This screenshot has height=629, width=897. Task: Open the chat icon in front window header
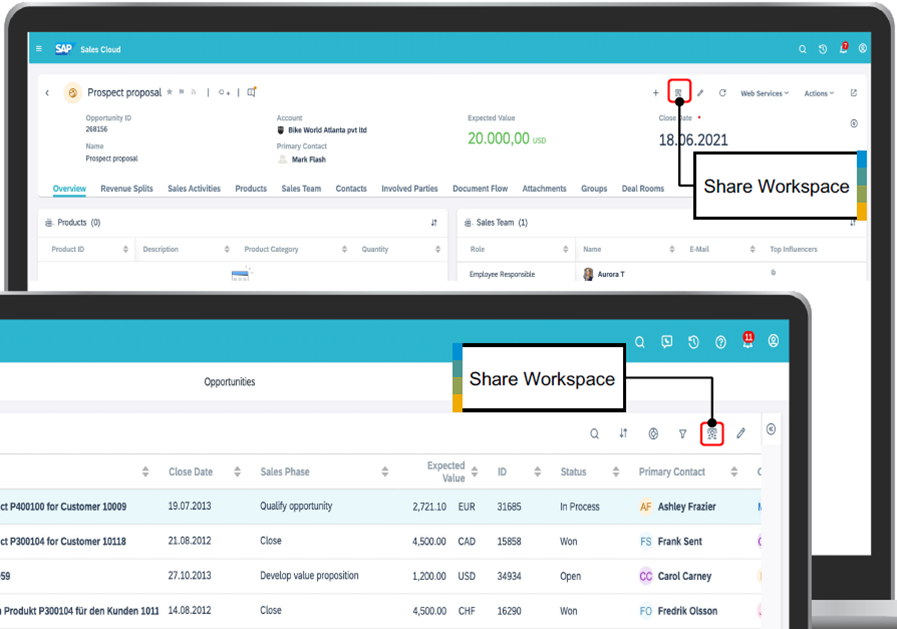click(666, 342)
